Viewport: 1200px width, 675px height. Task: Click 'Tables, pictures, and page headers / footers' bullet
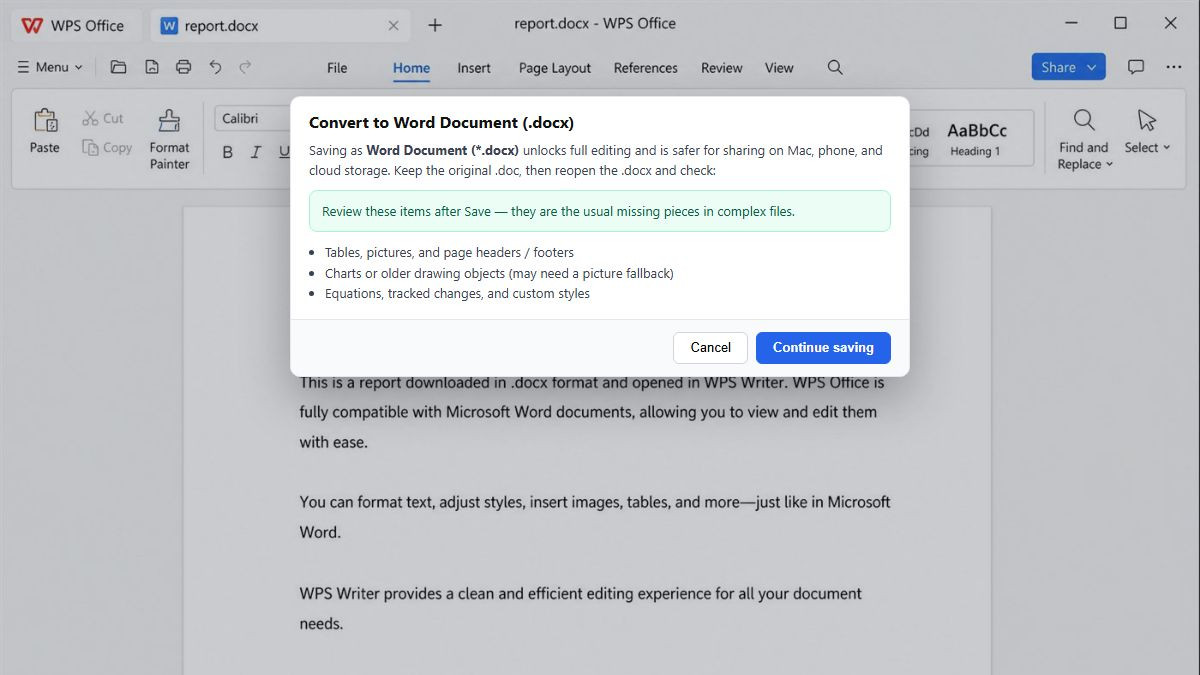point(449,252)
